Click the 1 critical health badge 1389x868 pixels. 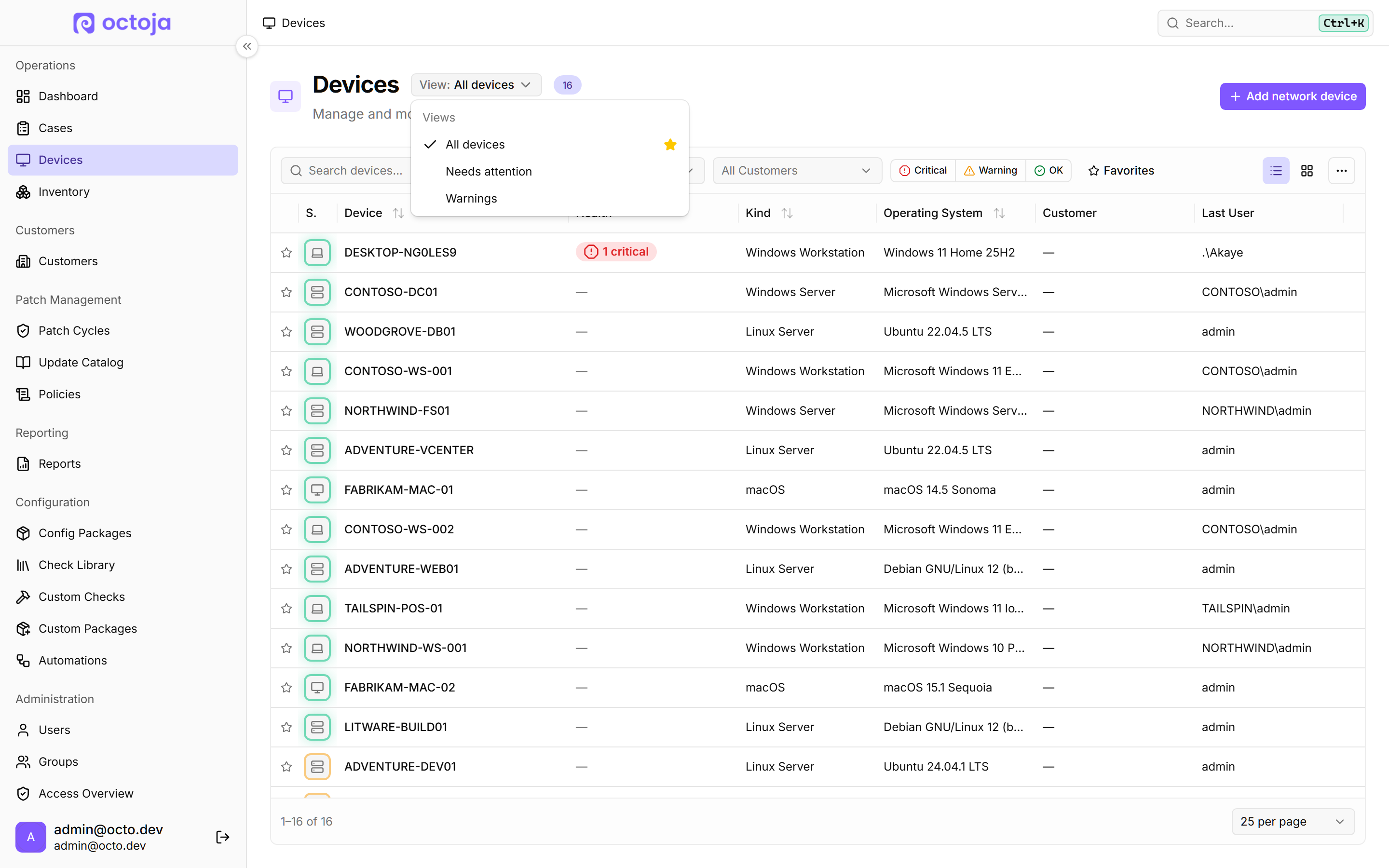pyautogui.click(x=616, y=252)
